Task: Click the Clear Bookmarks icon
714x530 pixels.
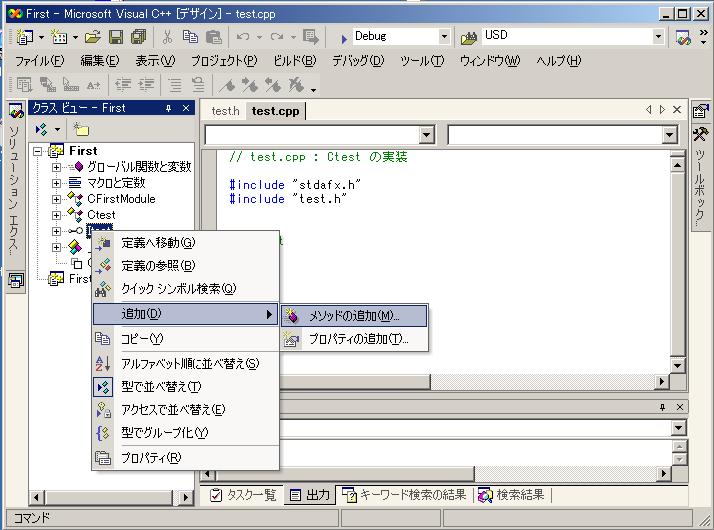Action: point(296,85)
